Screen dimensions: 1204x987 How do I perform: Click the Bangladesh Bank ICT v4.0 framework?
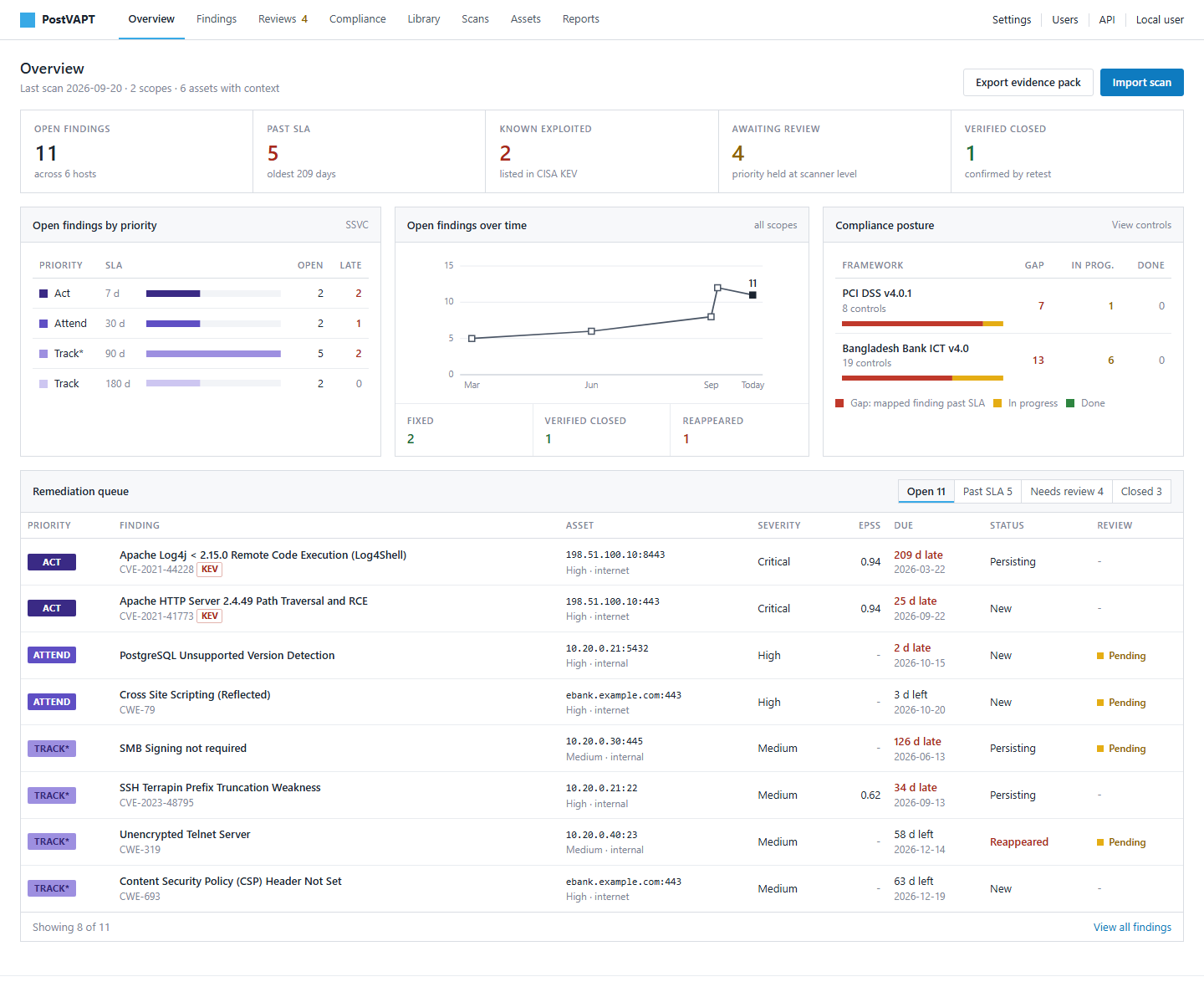coord(906,349)
